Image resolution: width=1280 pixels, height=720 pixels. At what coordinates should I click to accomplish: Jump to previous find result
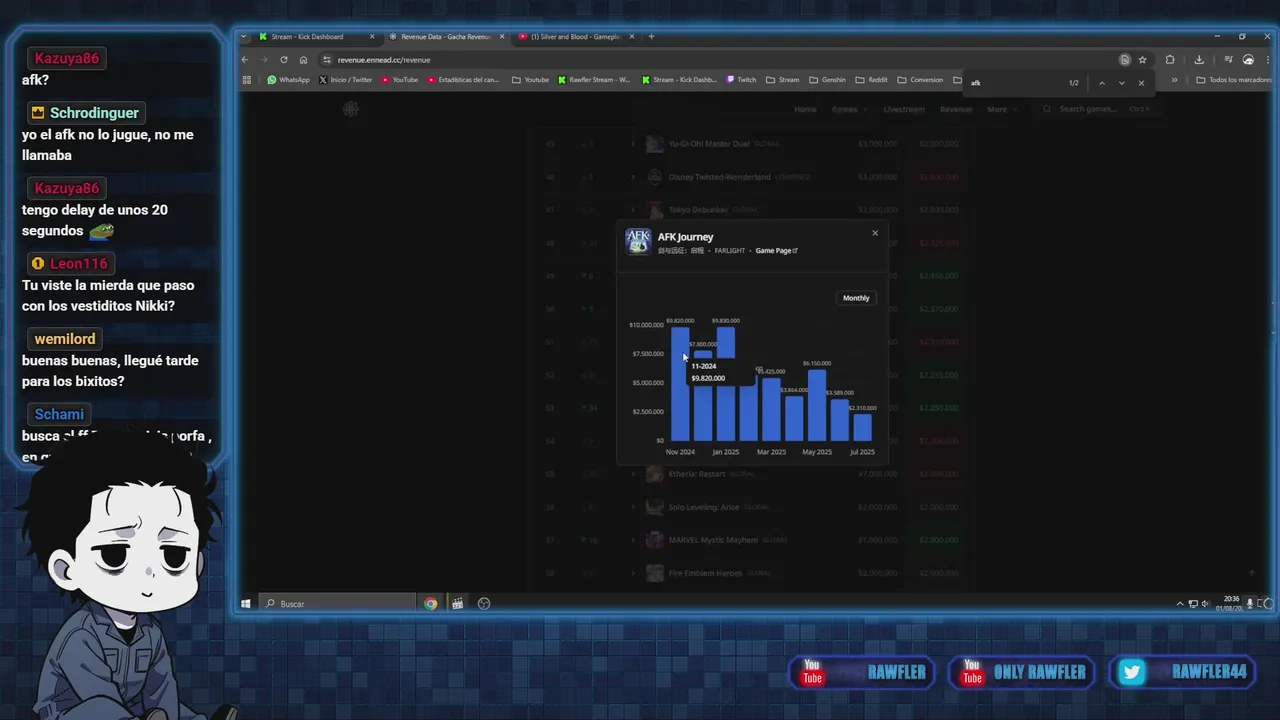1102,83
